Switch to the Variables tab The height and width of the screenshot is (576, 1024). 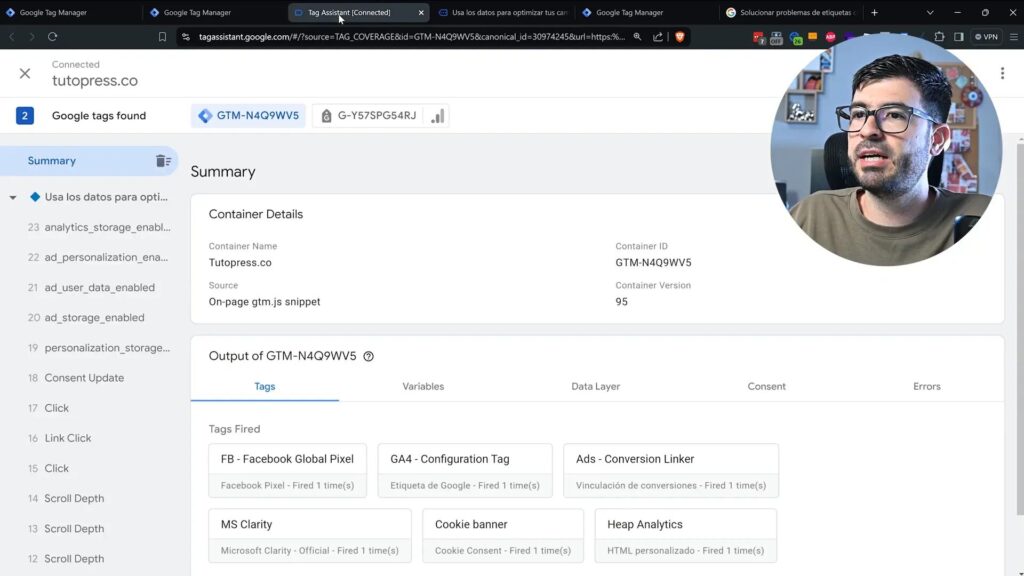pos(423,387)
